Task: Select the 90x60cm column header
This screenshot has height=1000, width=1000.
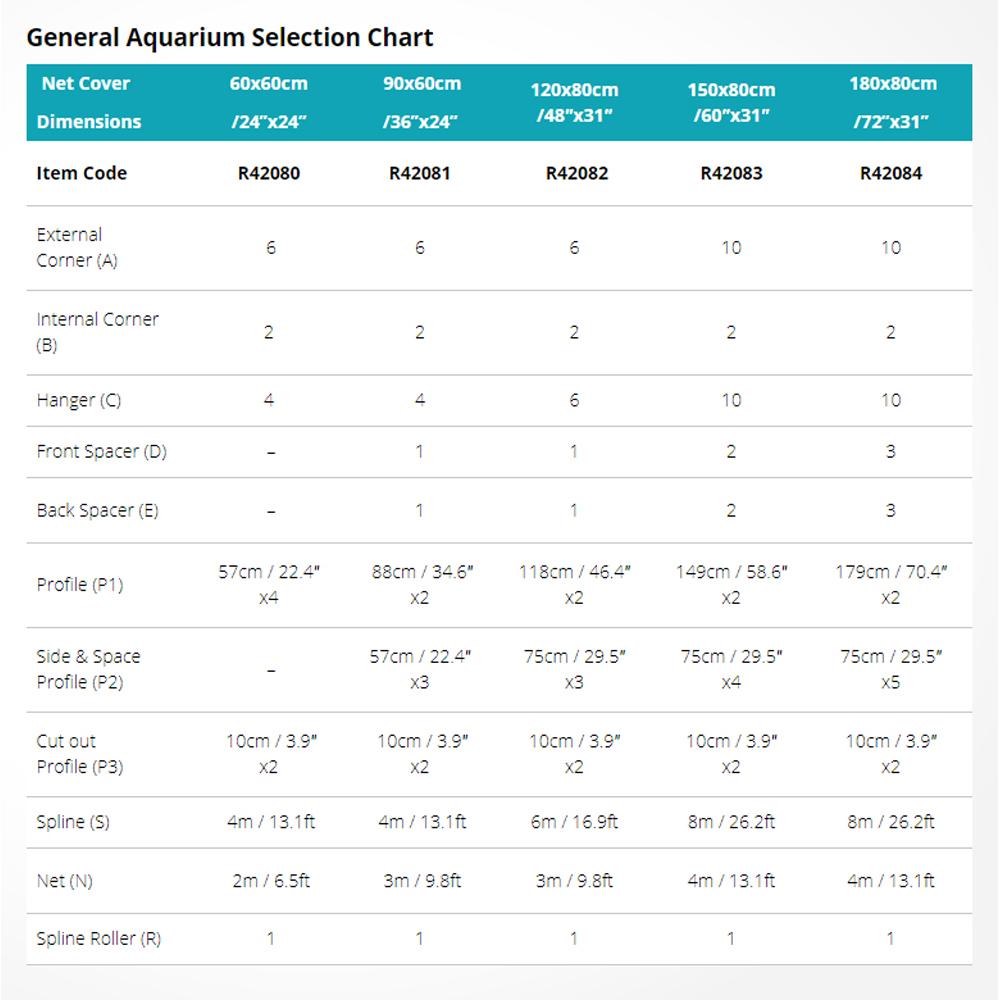Action: tap(421, 102)
